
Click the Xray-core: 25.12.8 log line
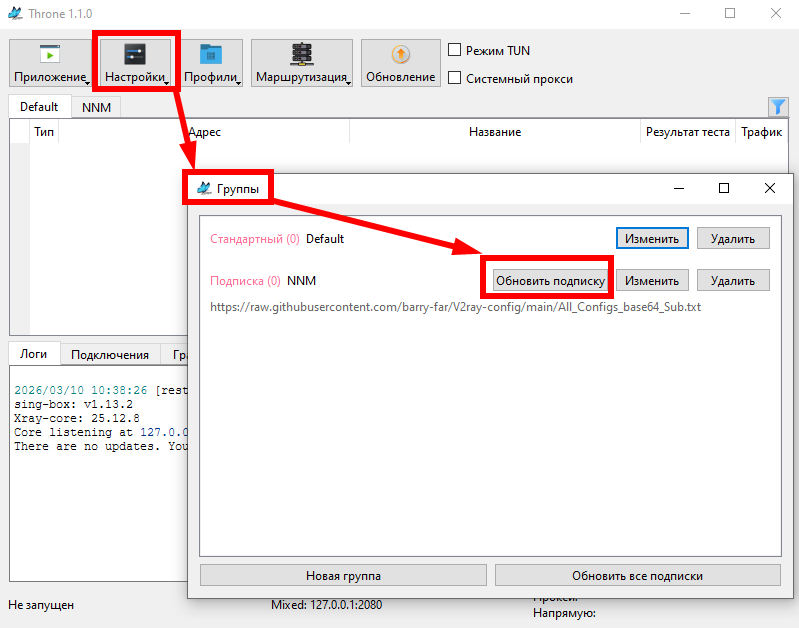tap(77, 418)
